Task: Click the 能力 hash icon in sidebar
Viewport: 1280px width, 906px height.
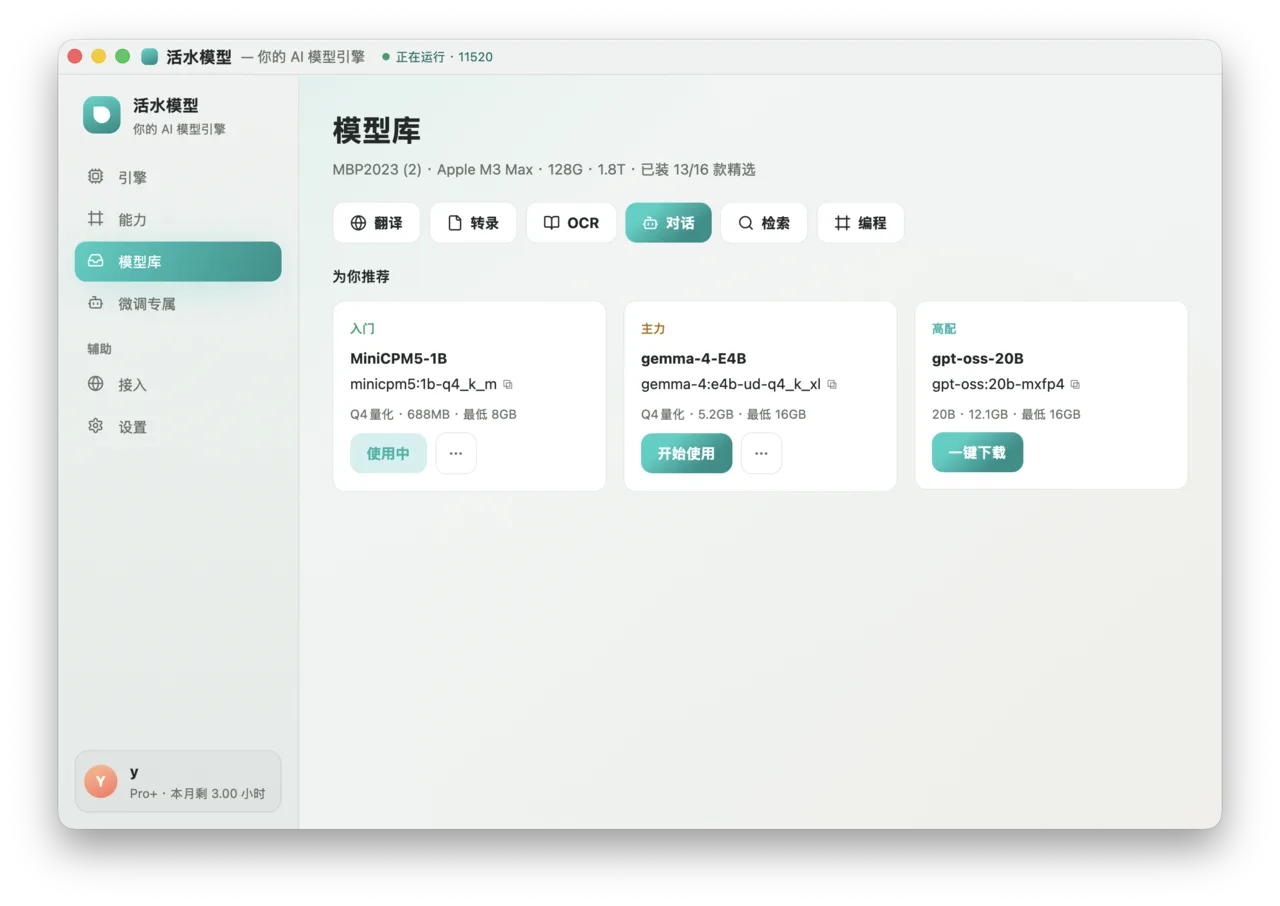Action: pyautogui.click(x=95, y=218)
